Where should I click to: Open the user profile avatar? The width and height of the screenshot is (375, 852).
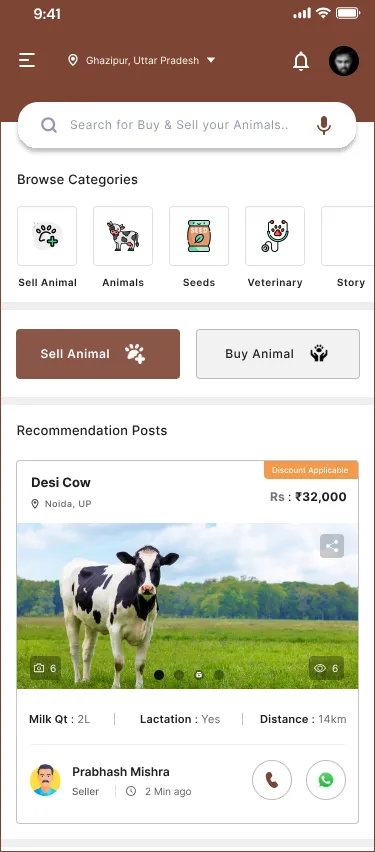coord(344,61)
